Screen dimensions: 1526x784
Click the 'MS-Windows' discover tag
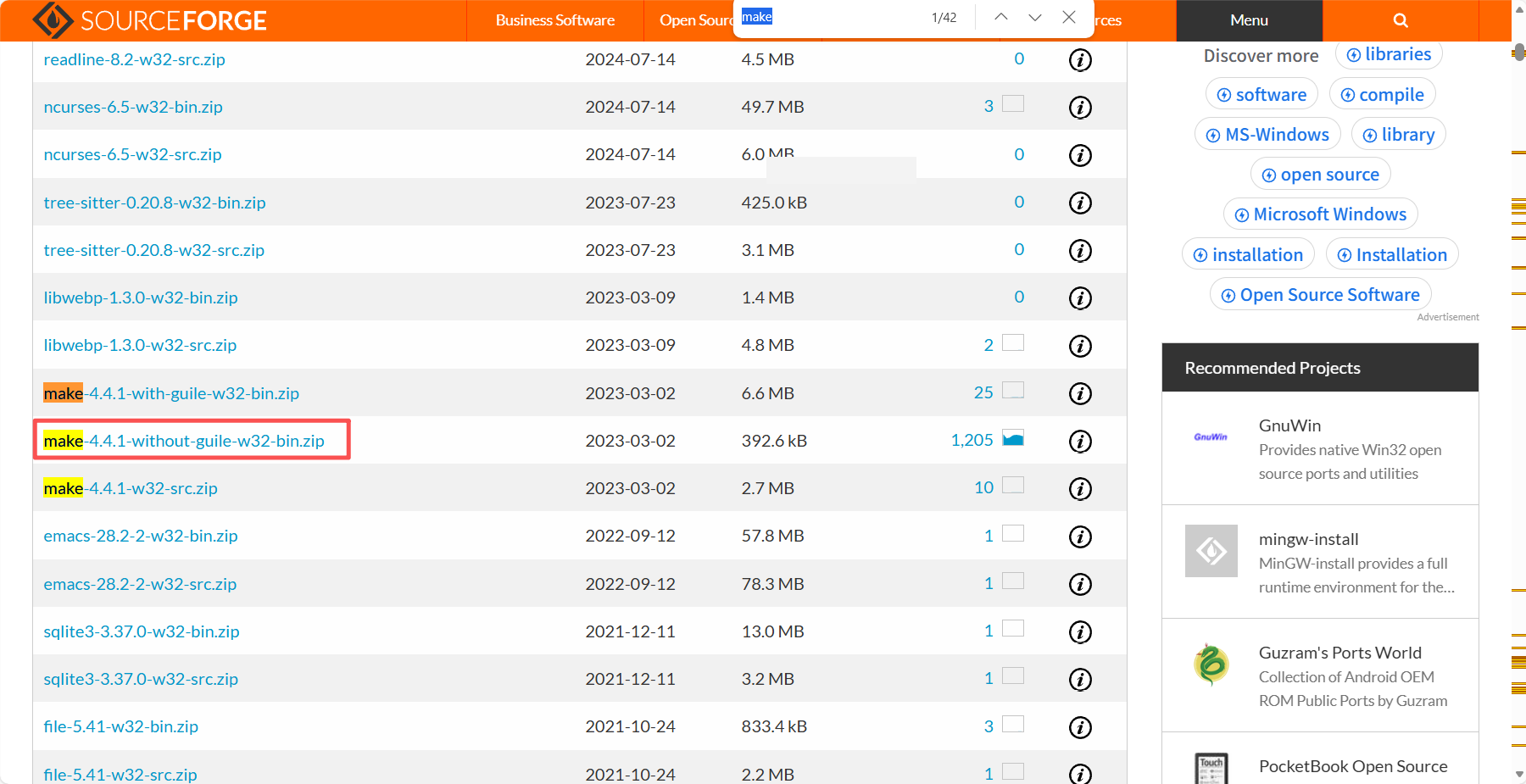click(1267, 134)
